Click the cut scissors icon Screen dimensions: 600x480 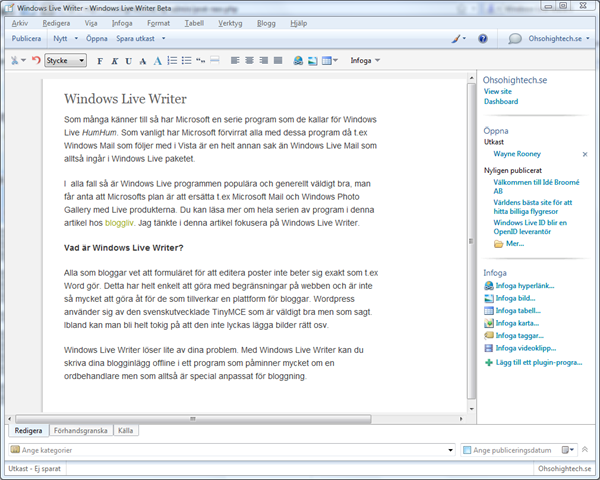(x=15, y=60)
